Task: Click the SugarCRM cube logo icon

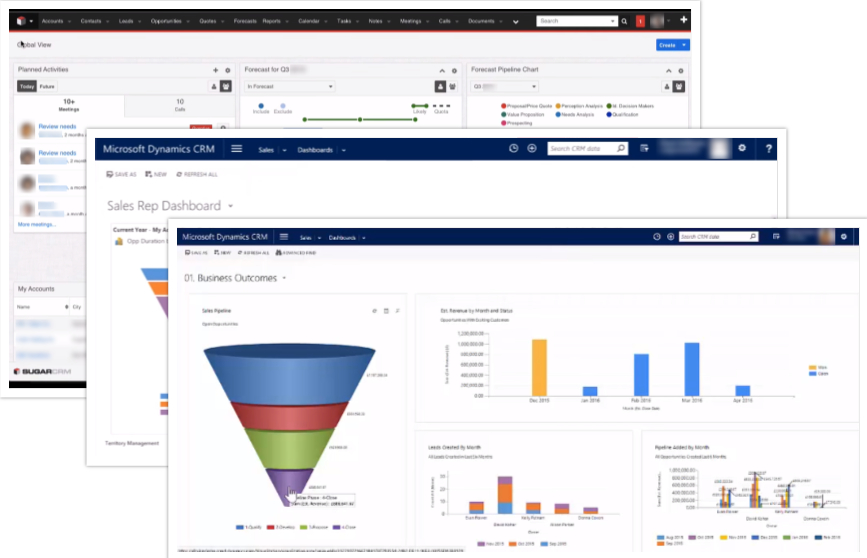Action: point(21,21)
